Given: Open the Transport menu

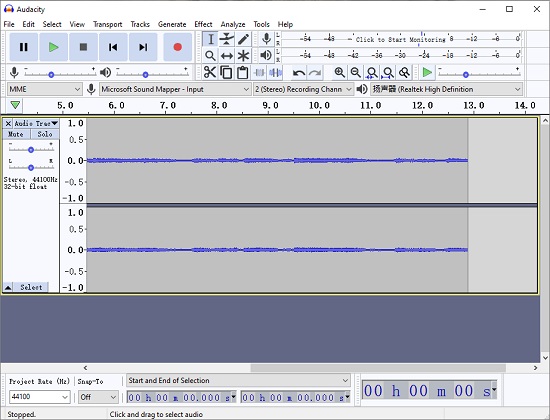Looking at the screenshot, I should pos(107,24).
